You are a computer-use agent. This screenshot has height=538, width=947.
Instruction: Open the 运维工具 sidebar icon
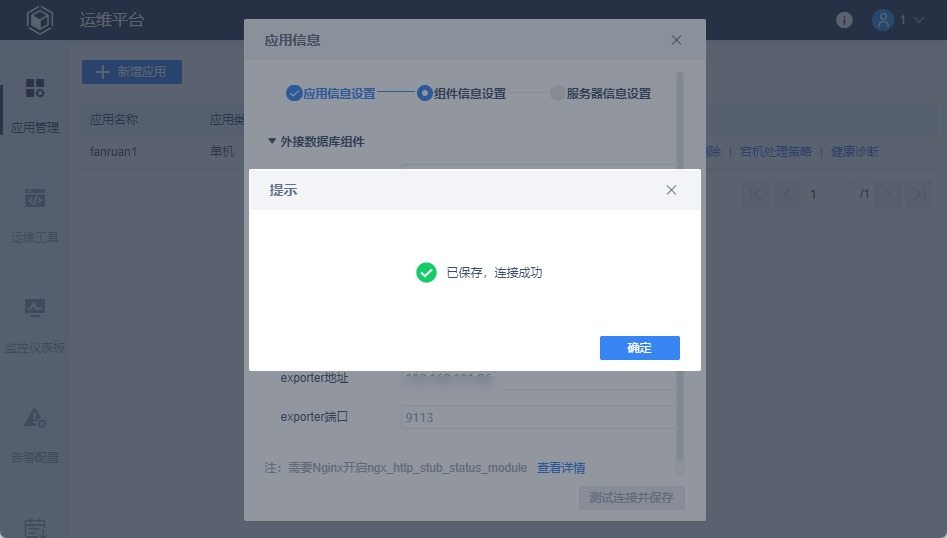35,198
